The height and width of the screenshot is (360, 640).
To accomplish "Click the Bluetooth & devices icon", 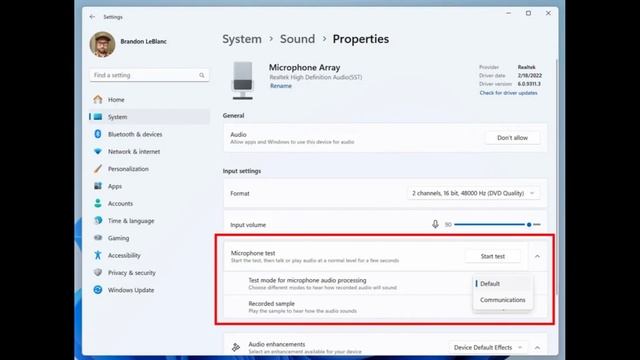I will 98,134.
